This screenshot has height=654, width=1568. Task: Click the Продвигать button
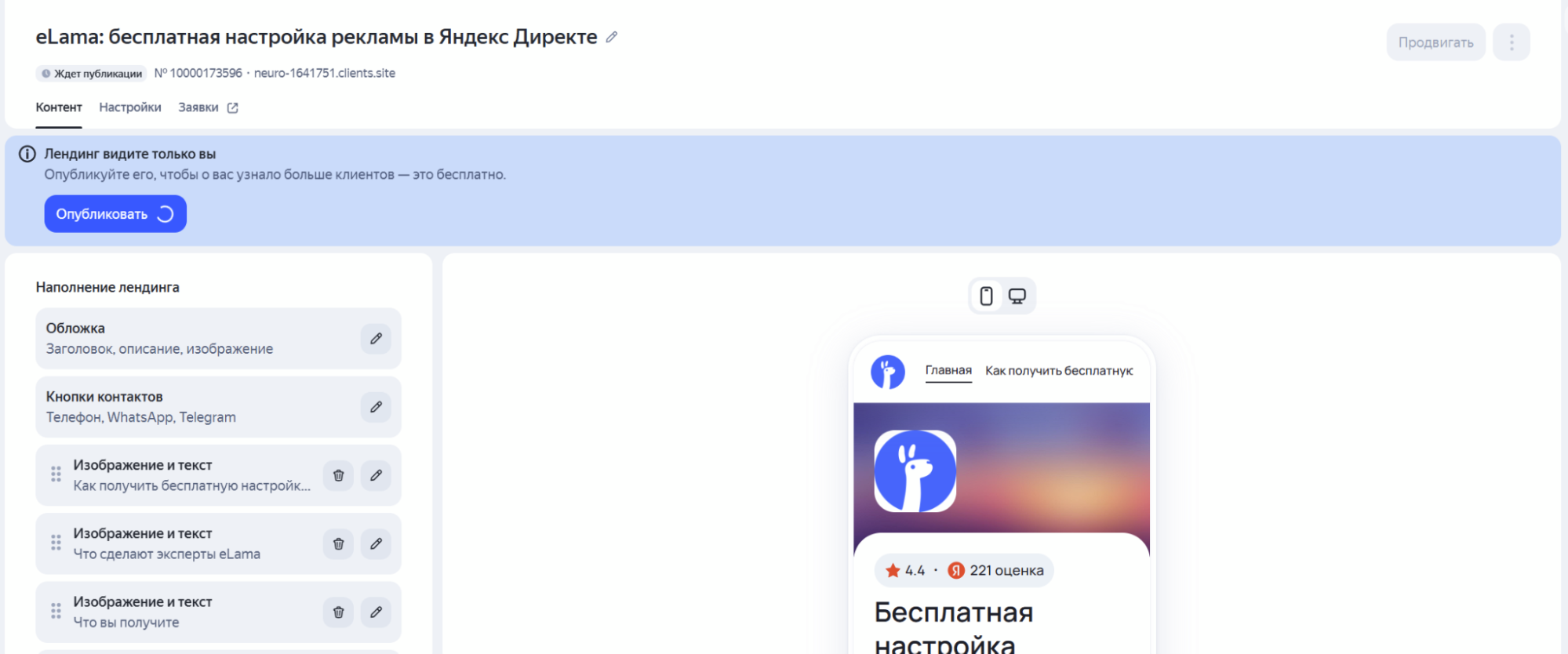point(1435,42)
